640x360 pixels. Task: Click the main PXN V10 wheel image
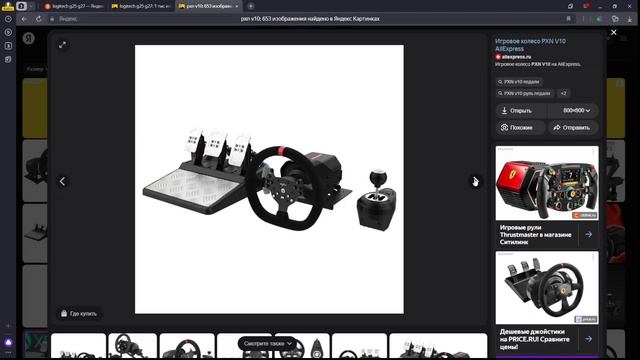tap(269, 179)
